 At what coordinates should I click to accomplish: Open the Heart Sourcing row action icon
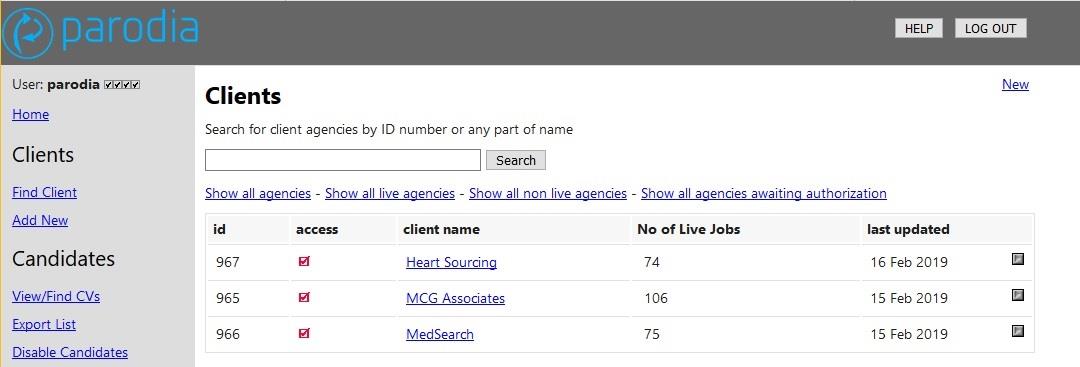pos(1017,259)
